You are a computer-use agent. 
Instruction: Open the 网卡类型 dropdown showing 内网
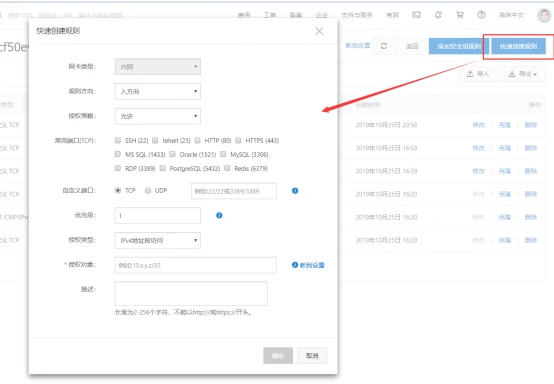click(x=158, y=67)
